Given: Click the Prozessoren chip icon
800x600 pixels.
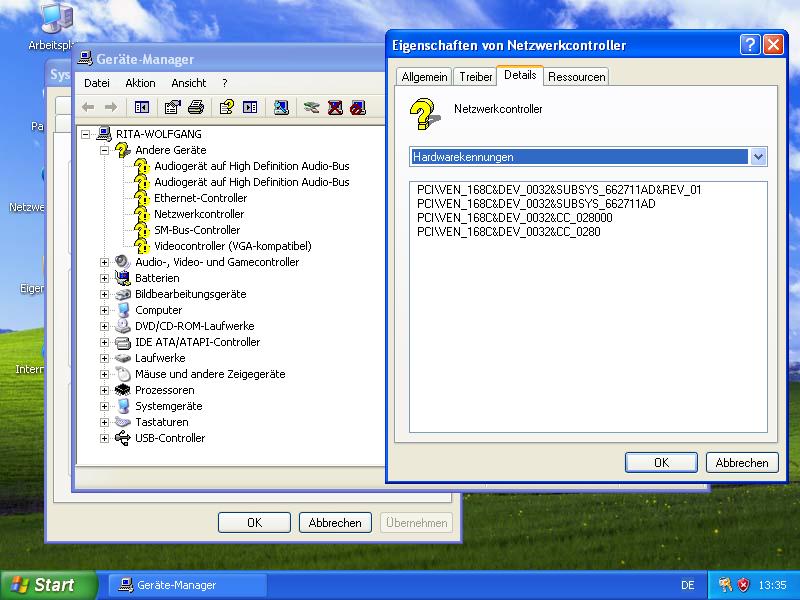Looking at the screenshot, I should tap(122, 390).
